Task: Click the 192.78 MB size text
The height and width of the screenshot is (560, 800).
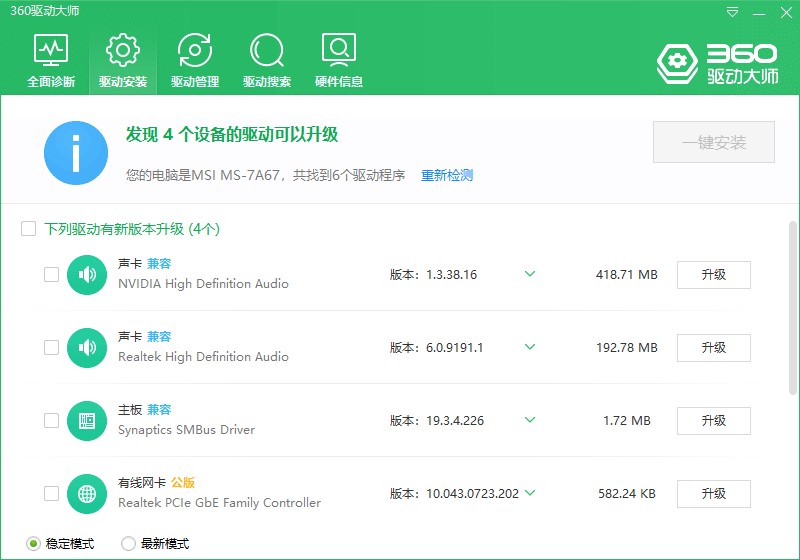Action: point(627,348)
